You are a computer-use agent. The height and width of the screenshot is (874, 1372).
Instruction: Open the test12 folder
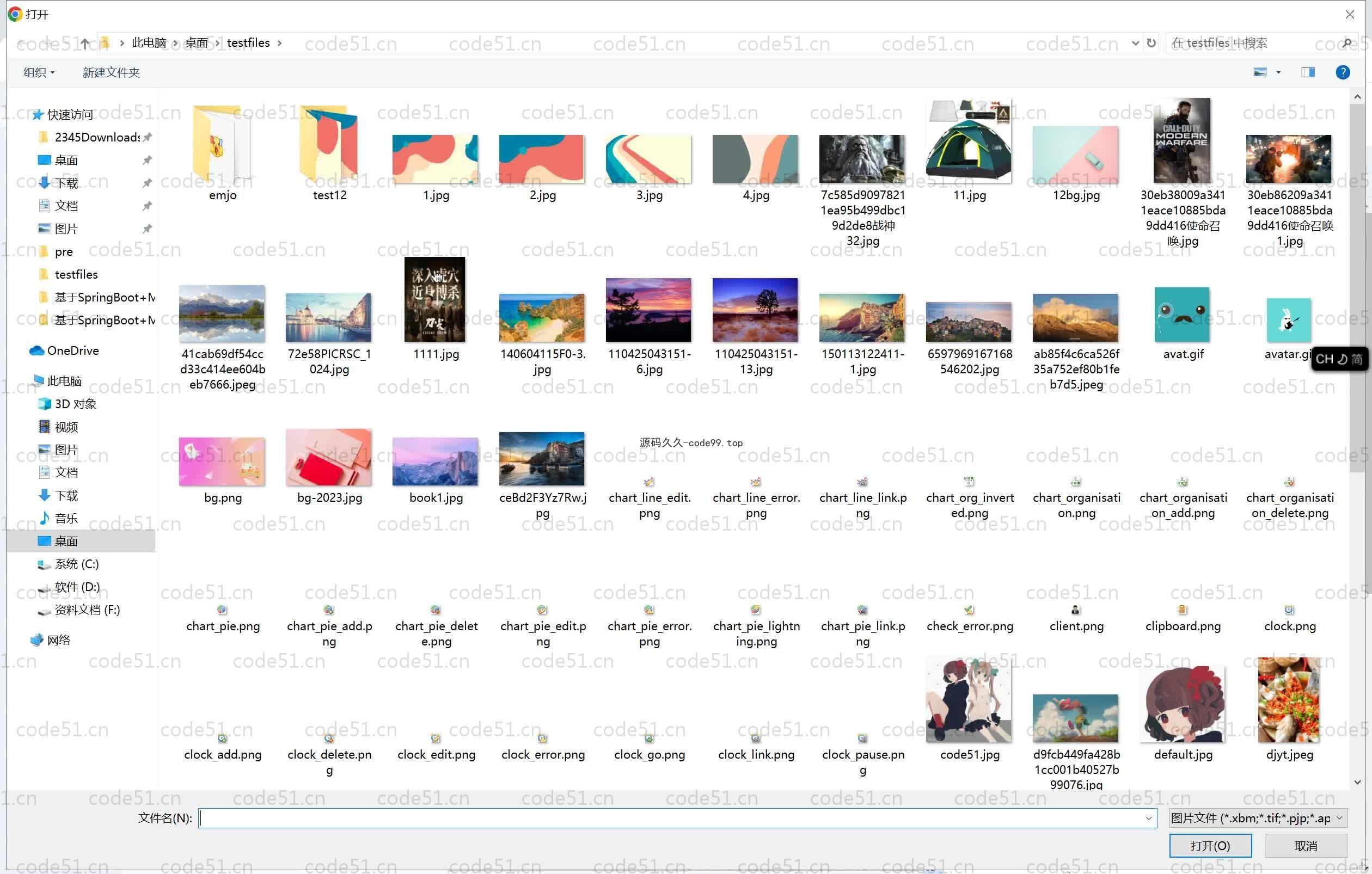click(x=329, y=144)
